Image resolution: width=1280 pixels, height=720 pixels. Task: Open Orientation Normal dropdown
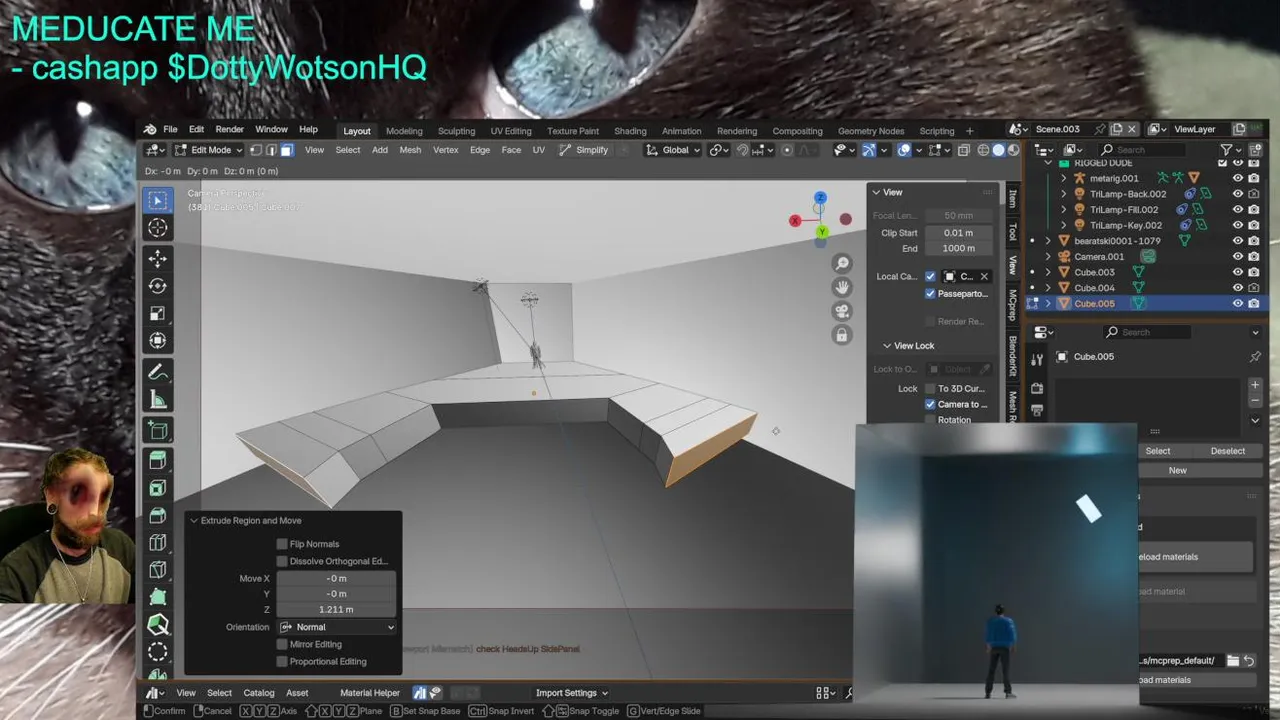pos(337,627)
